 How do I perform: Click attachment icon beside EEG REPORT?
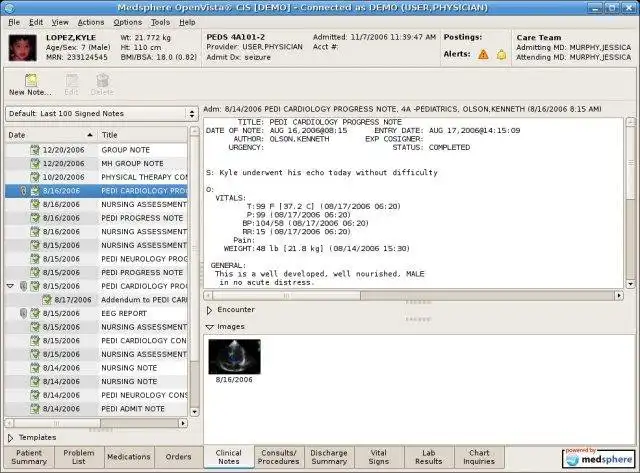[x=23, y=313]
